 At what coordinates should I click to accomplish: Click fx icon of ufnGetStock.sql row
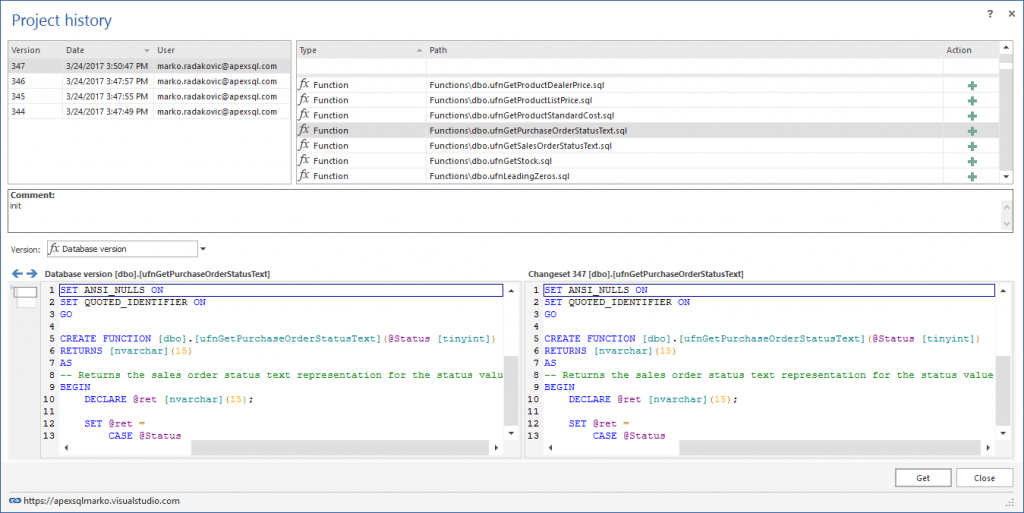[304, 161]
